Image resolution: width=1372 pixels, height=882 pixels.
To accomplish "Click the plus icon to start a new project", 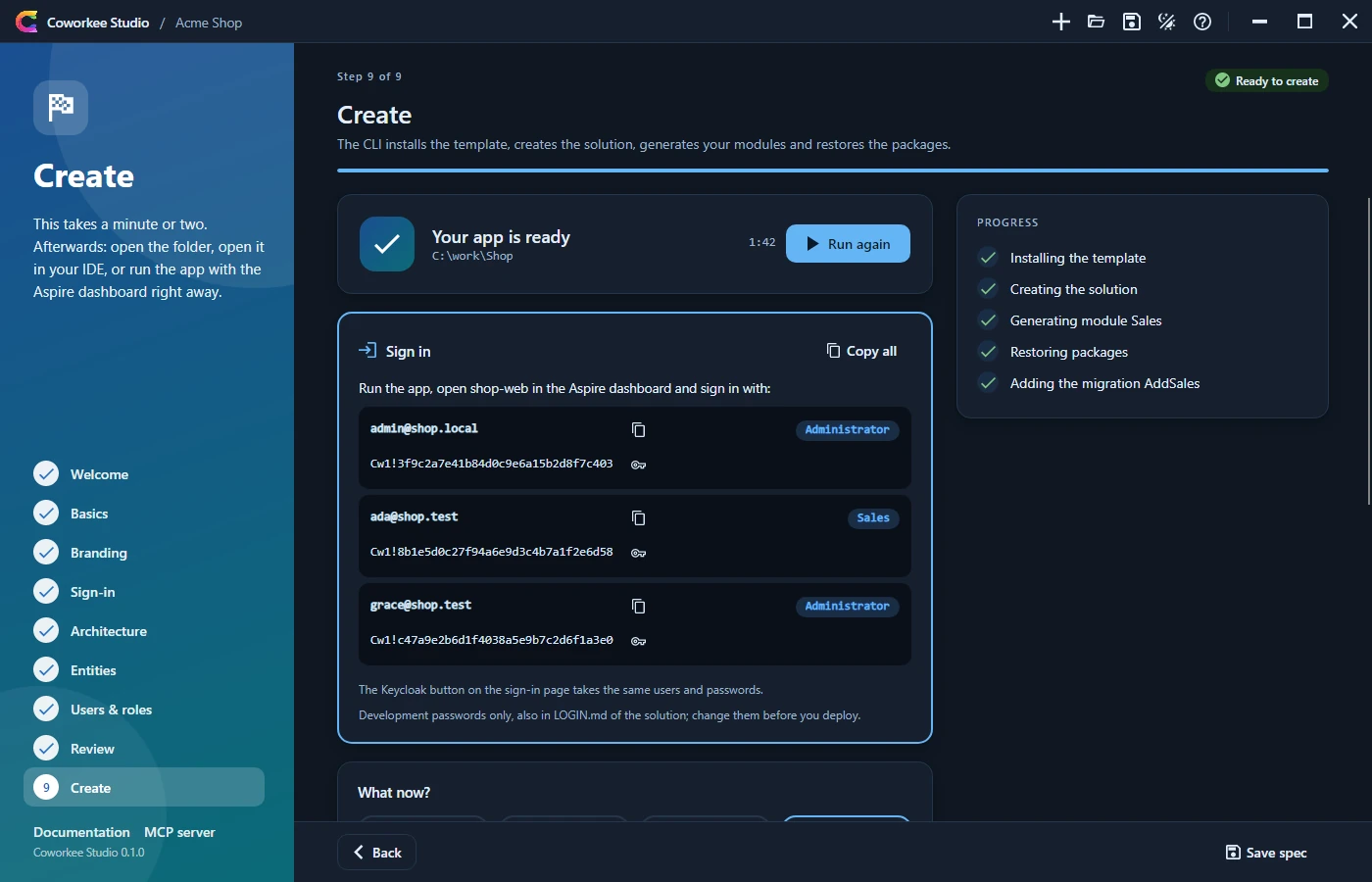I will [x=1060, y=22].
